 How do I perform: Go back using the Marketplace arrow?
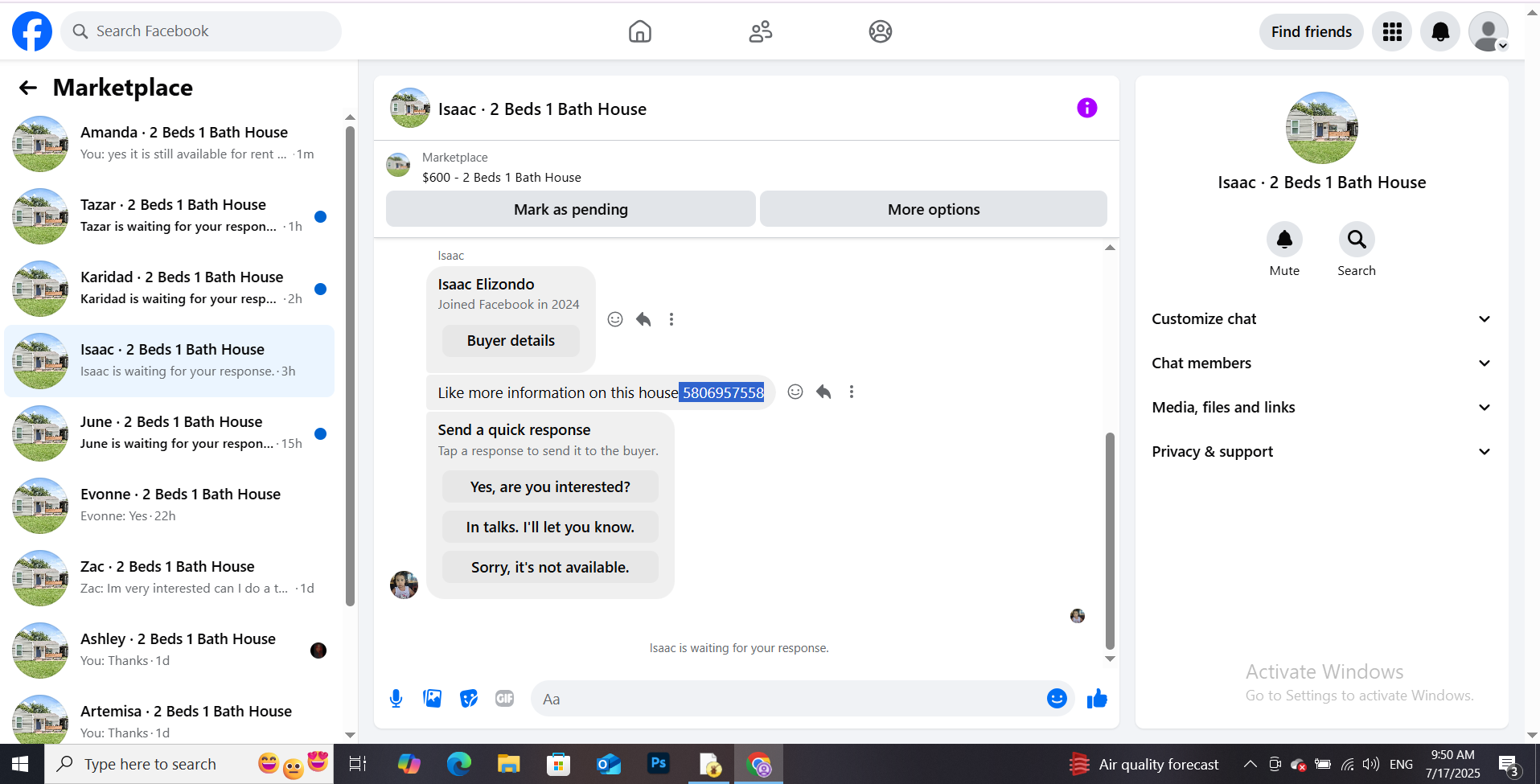pos(28,88)
